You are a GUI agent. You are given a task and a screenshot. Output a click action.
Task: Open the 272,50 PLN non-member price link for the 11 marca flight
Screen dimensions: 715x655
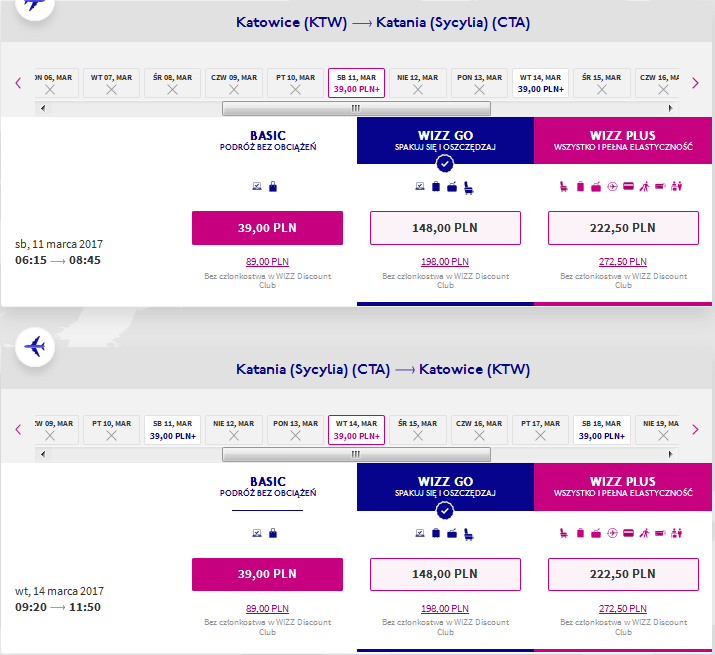(x=623, y=262)
